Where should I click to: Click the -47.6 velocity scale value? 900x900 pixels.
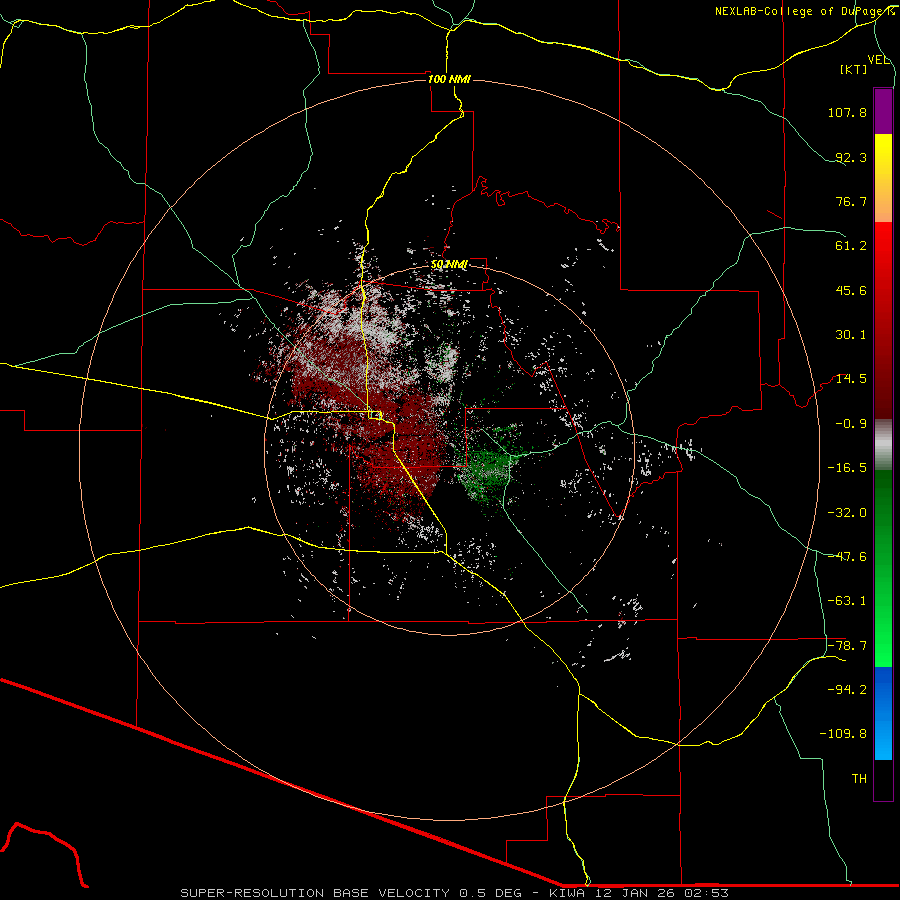847,557
